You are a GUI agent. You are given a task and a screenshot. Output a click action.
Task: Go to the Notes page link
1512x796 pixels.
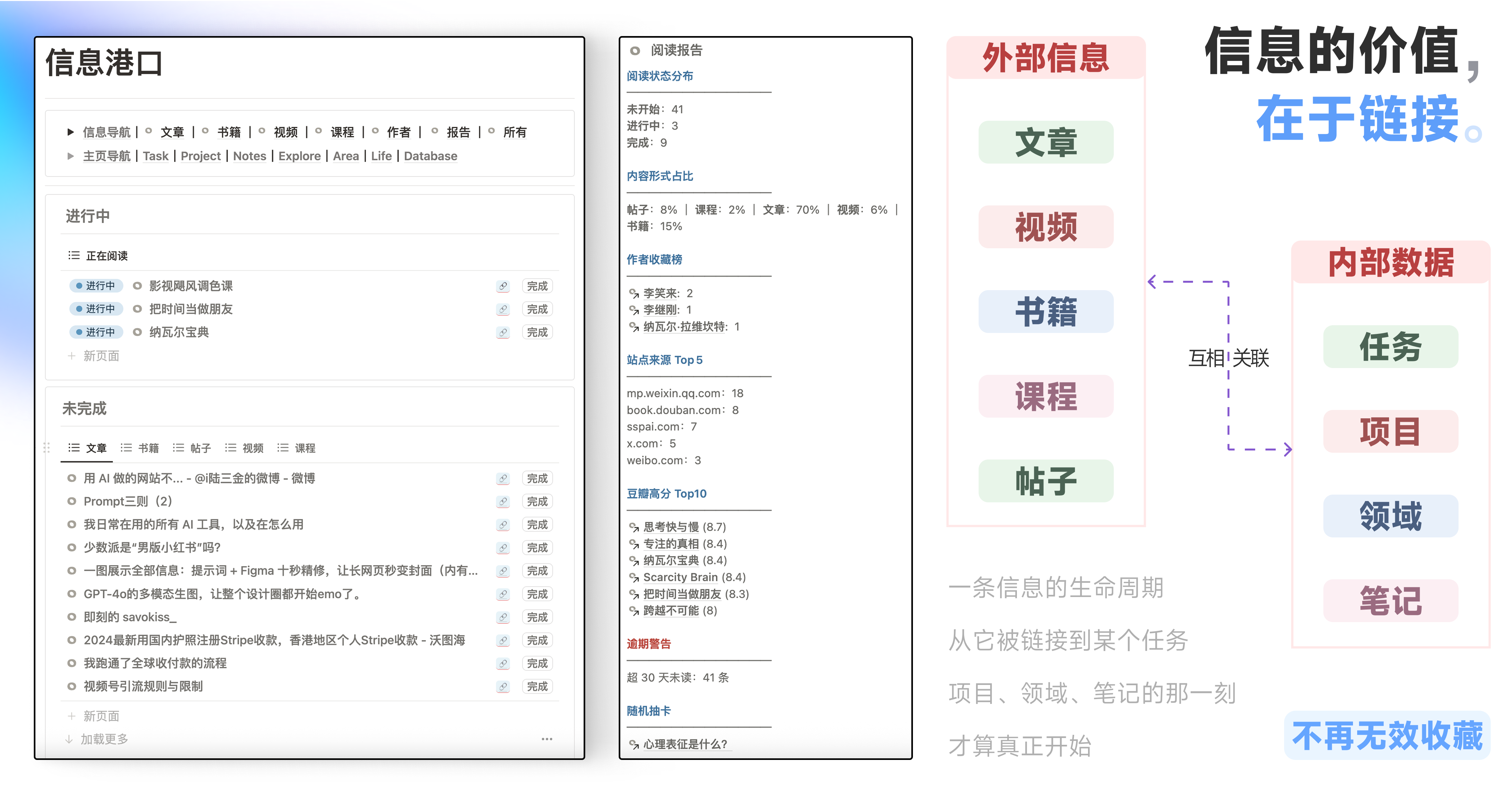[249, 156]
